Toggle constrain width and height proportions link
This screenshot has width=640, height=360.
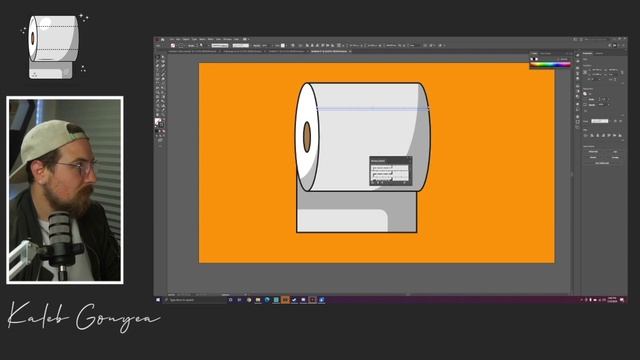pyautogui.click(x=622, y=72)
